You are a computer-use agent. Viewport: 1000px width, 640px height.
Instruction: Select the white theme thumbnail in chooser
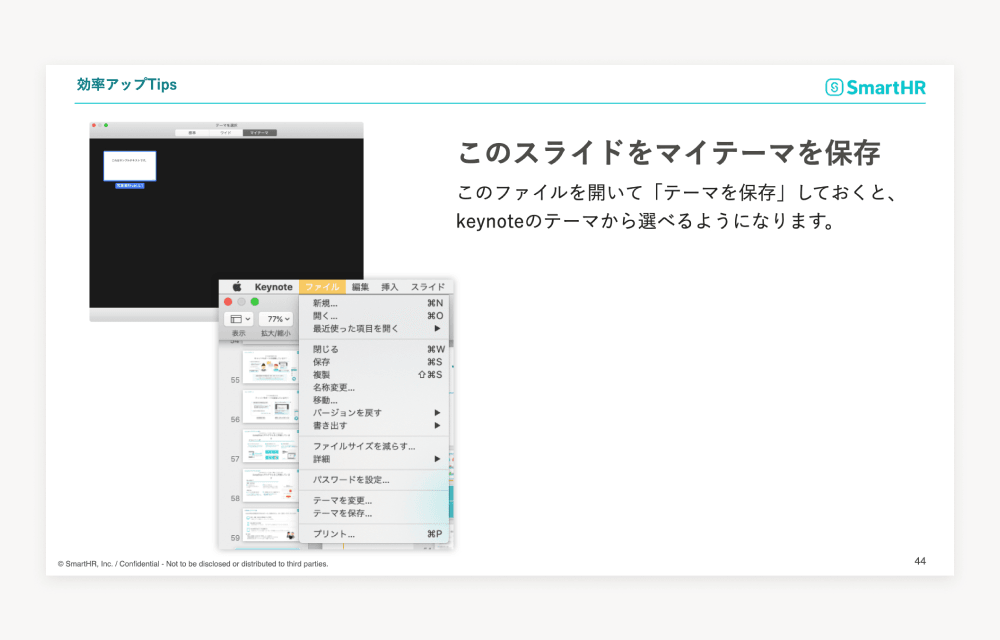click(x=129, y=165)
